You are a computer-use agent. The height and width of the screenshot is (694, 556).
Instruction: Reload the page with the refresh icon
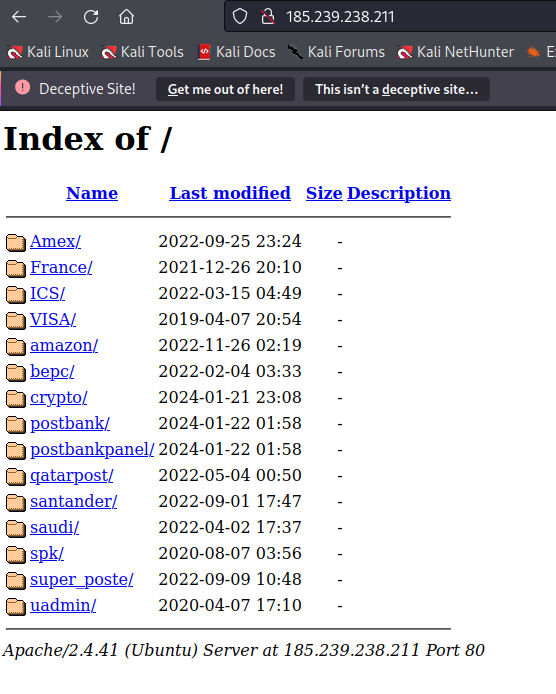[91, 17]
